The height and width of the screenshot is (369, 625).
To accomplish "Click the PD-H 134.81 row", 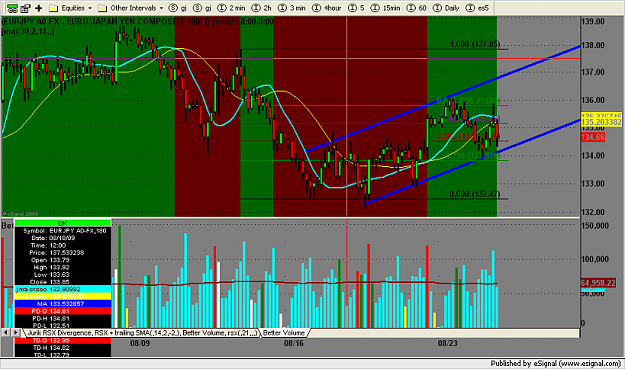I will click(x=63, y=318).
